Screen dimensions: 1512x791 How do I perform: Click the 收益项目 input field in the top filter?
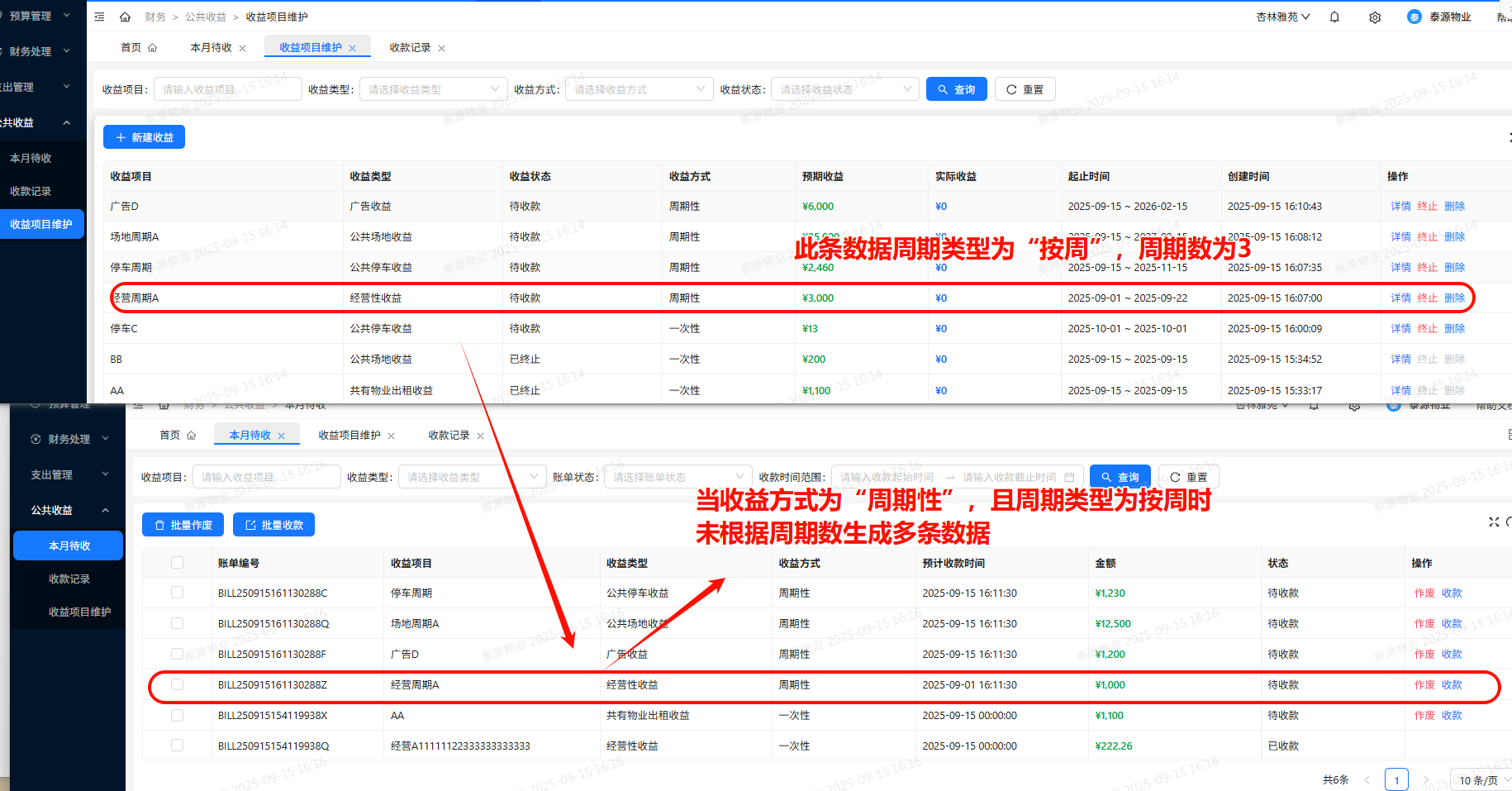[x=227, y=89]
